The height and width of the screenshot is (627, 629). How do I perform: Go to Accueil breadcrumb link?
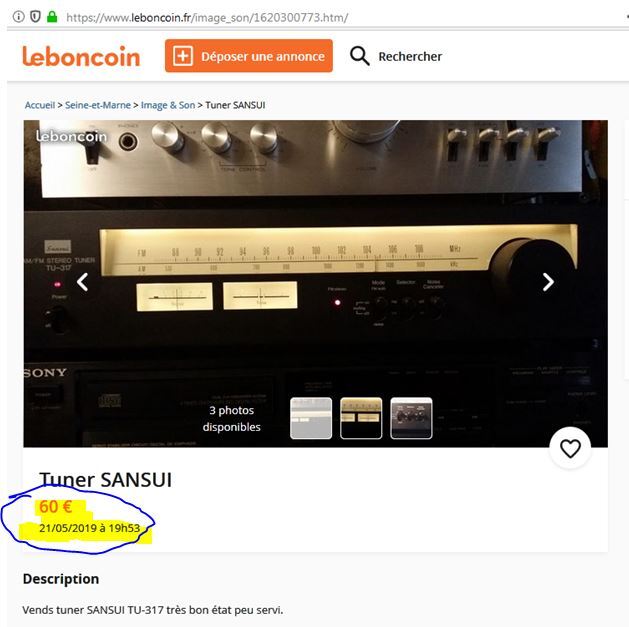coord(40,105)
